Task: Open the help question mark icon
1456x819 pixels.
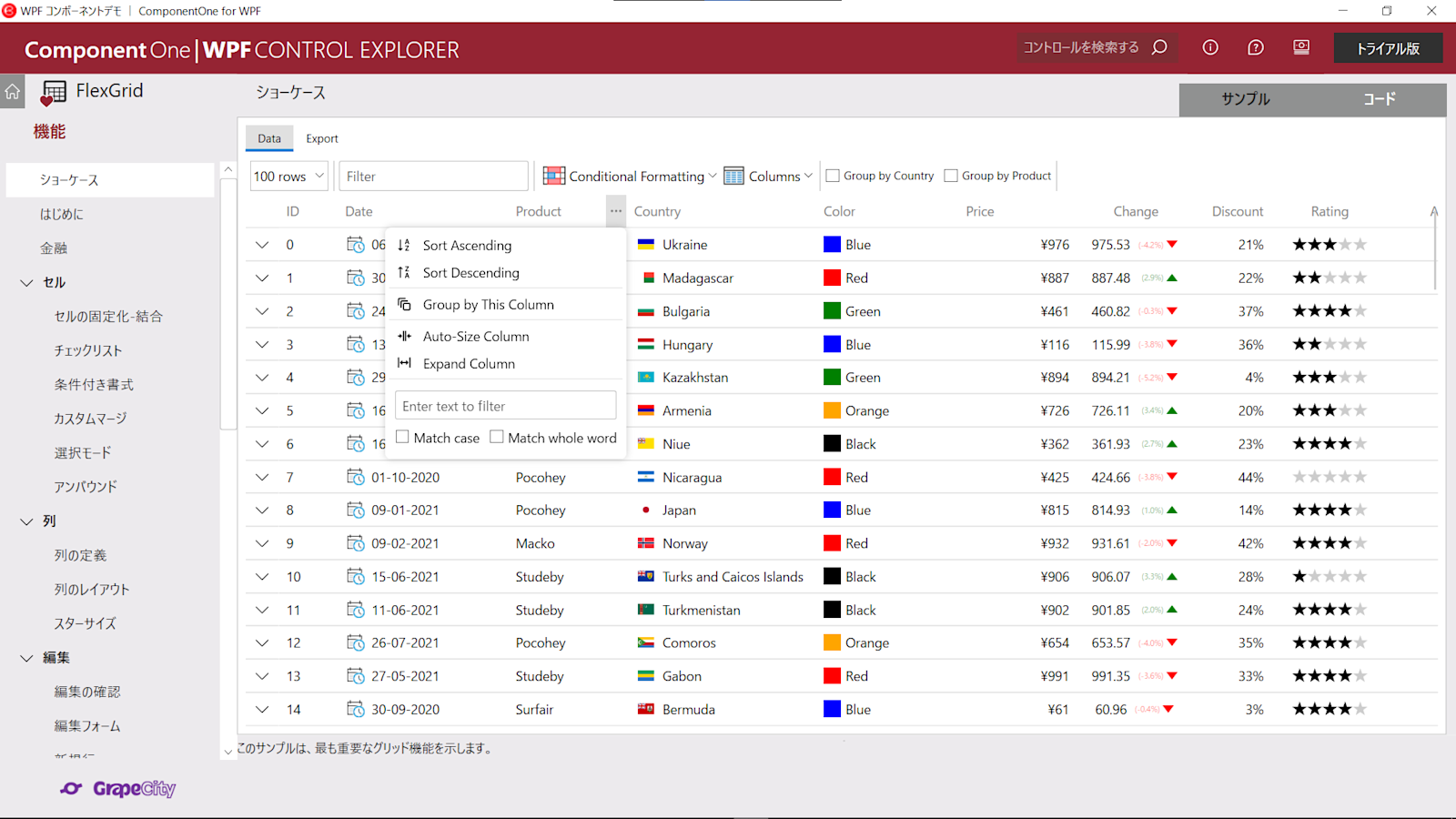Action: click(x=1256, y=47)
